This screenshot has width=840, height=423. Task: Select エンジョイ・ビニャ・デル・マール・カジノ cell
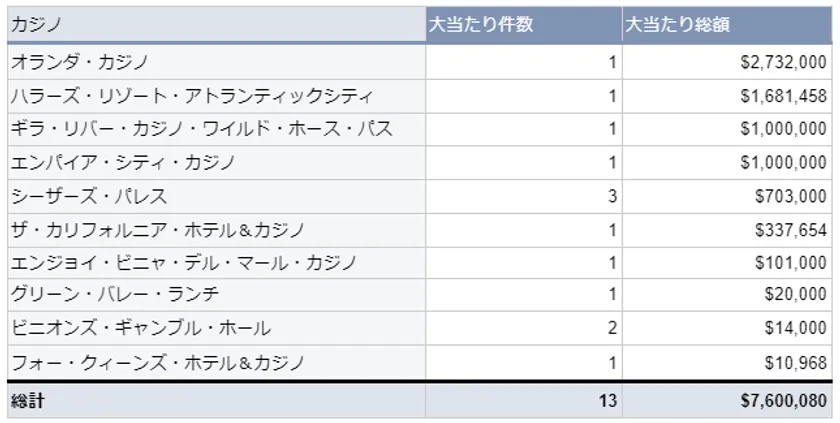[x=183, y=263]
